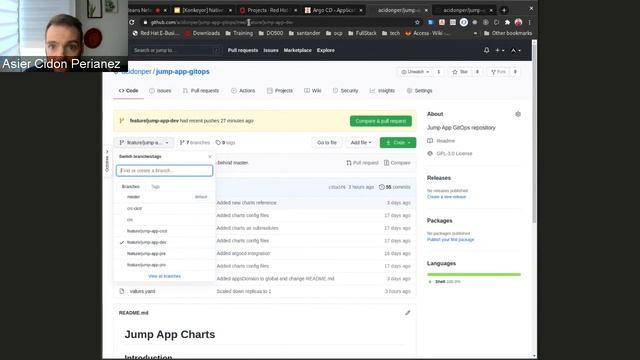Switch to the Tags tab in branch popup
Image resolution: width=640 pixels, height=360 pixels.
click(x=156, y=187)
